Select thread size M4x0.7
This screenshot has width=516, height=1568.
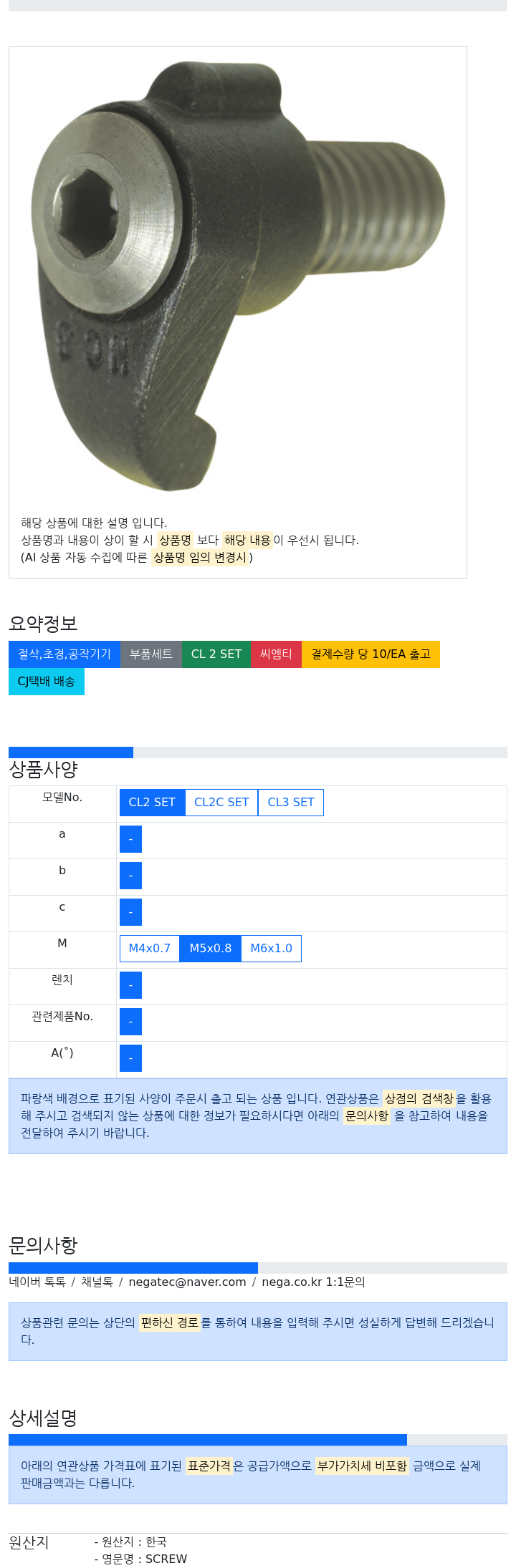pyautogui.click(x=150, y=948)
